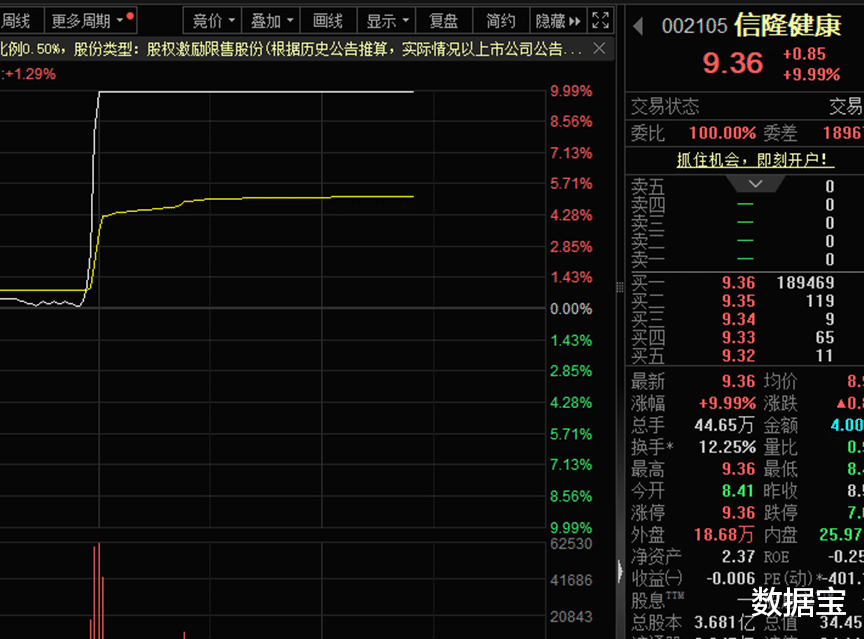The height and width of the screenshot is (639, 864).
Task: Open 复盘 replay mode
Action: pyautogui.click(x=445, y=19)
